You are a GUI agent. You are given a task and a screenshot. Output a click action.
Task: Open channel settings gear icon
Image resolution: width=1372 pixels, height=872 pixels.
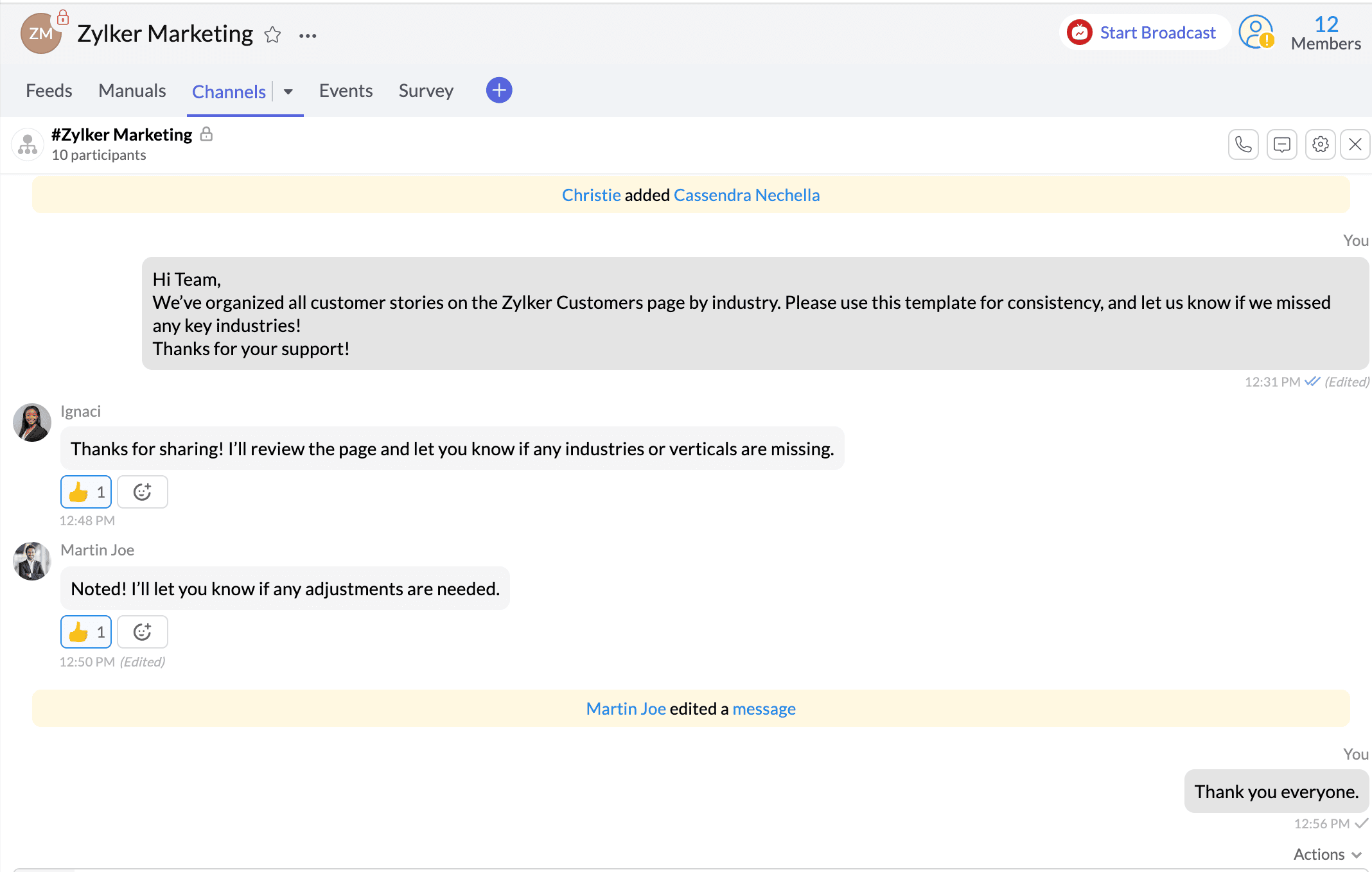point(1320,144)
